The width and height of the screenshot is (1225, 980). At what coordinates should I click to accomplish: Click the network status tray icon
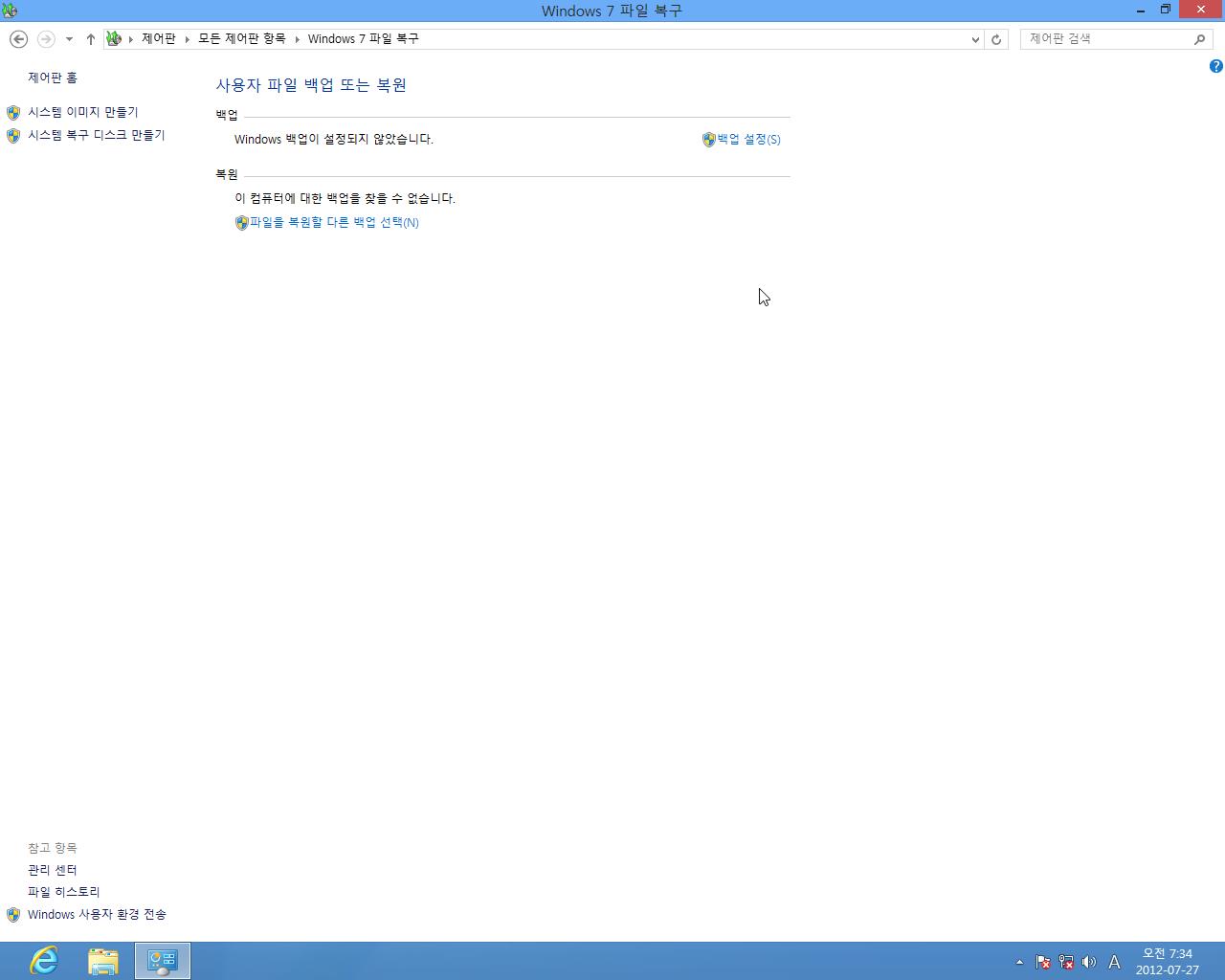click(1066, 962)
